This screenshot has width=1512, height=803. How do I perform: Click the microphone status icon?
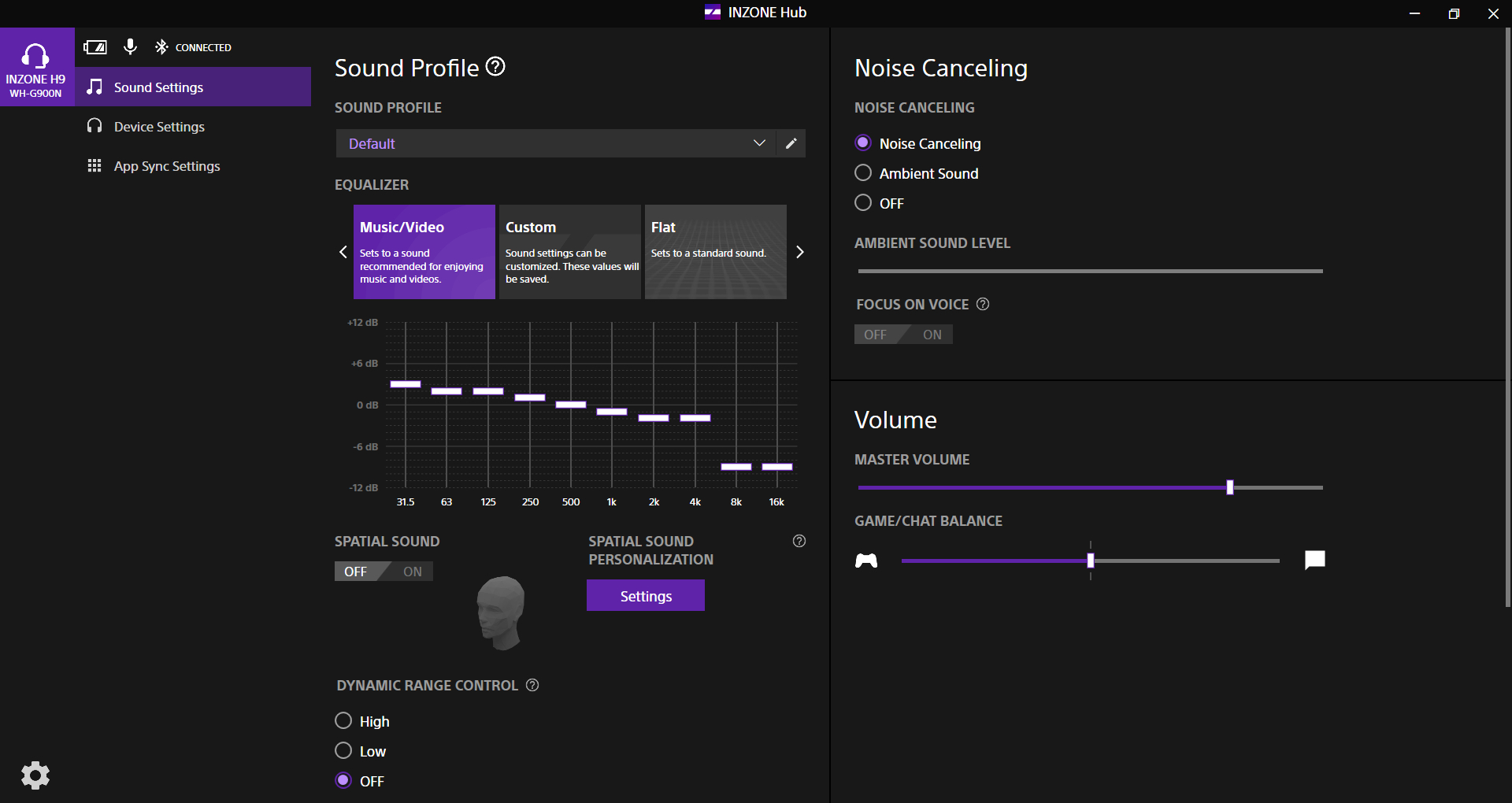tap(131, 47)
